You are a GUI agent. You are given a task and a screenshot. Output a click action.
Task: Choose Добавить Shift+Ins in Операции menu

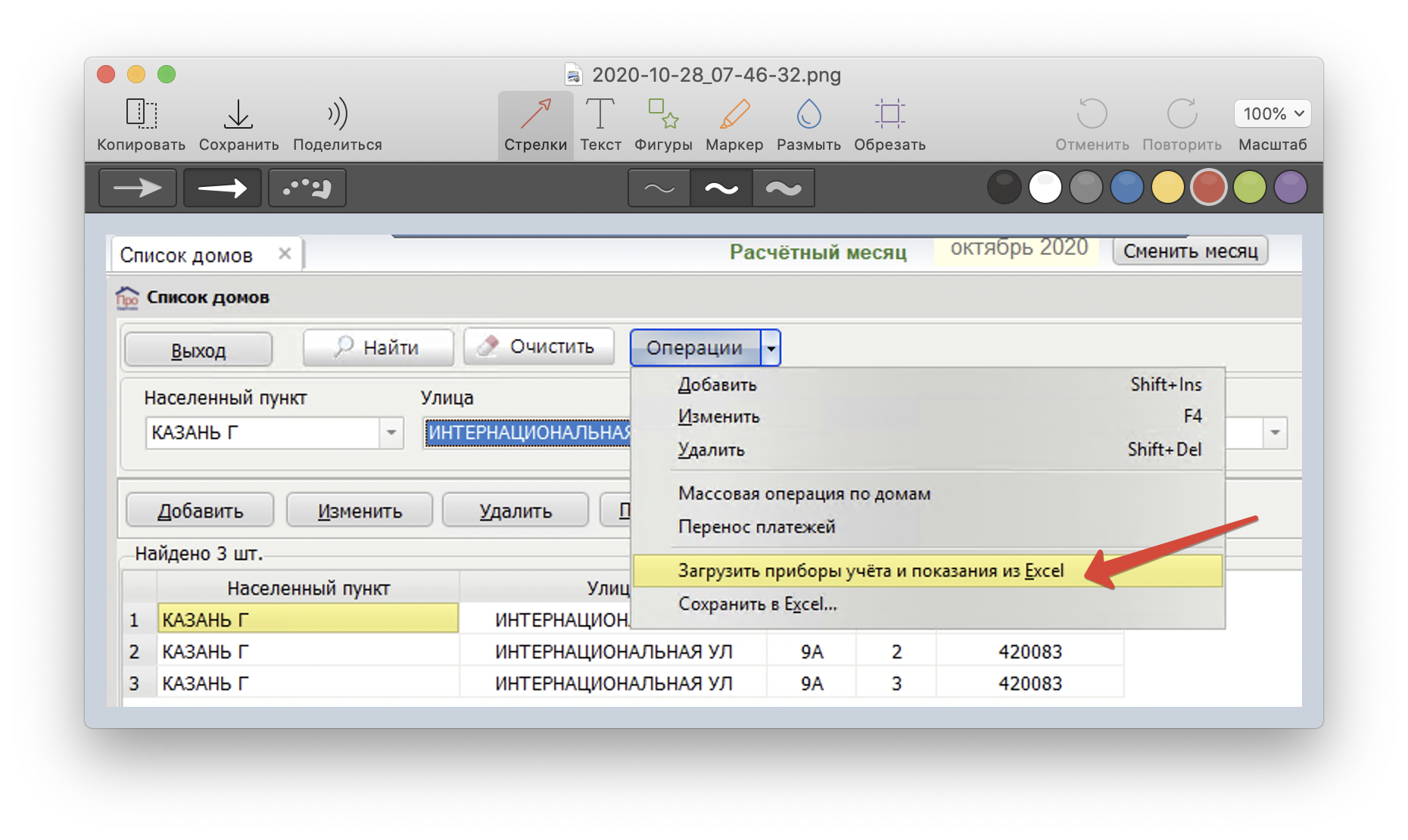(x=928, y=384)
